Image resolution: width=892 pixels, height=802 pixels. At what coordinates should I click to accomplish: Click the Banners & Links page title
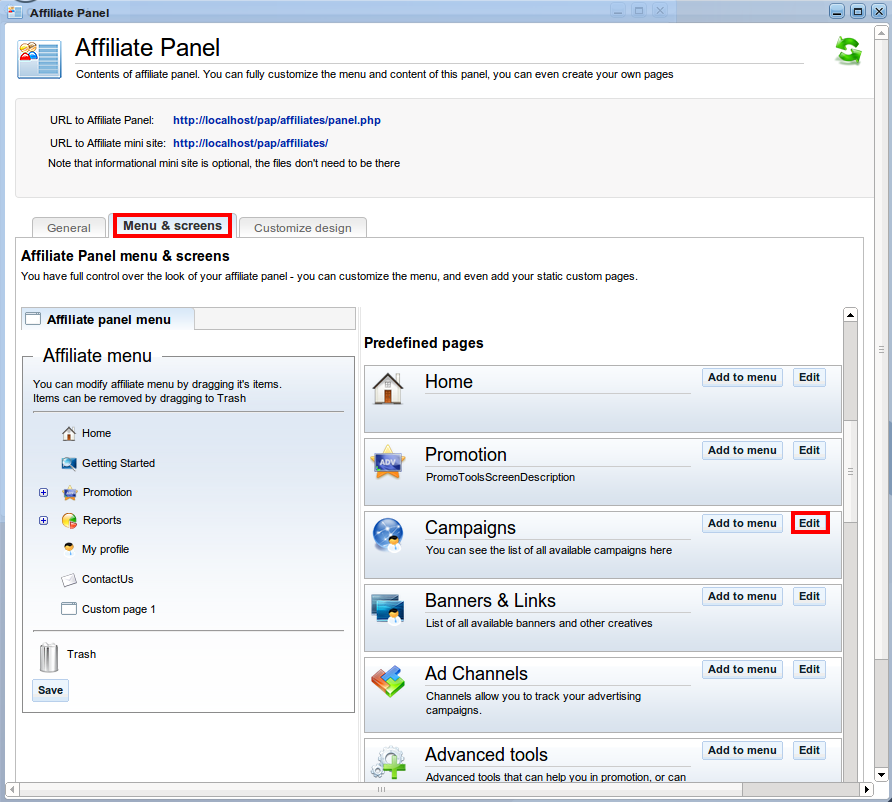(x=490, y=601)
